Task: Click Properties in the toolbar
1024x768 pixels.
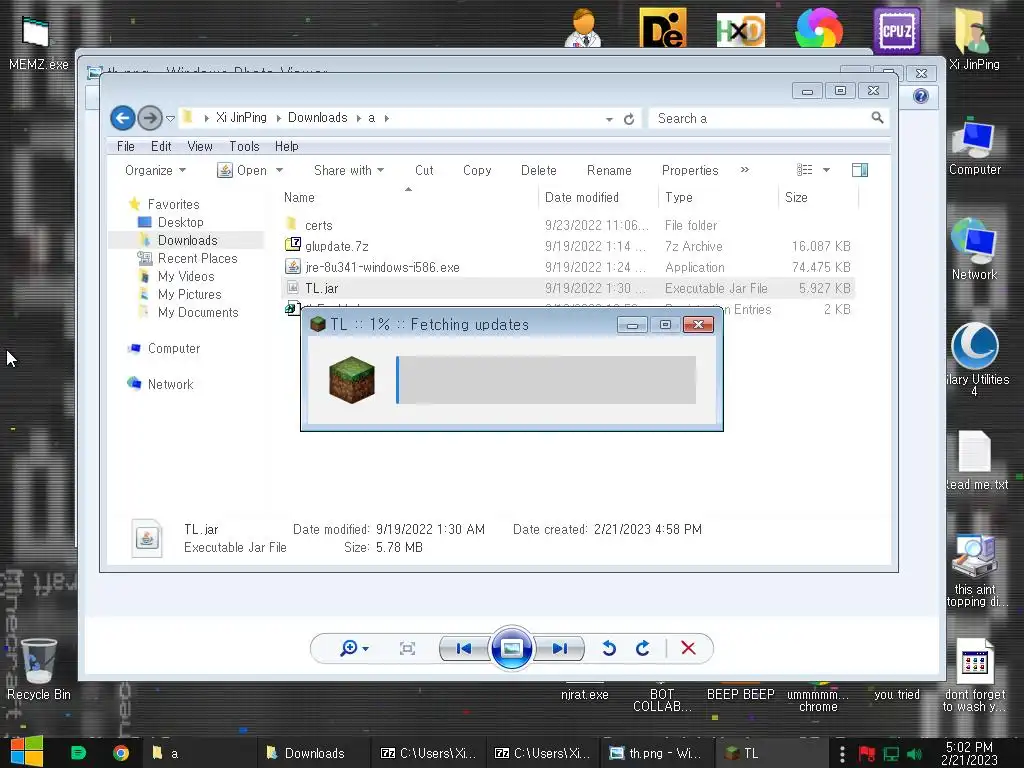Action: (690, 170)
